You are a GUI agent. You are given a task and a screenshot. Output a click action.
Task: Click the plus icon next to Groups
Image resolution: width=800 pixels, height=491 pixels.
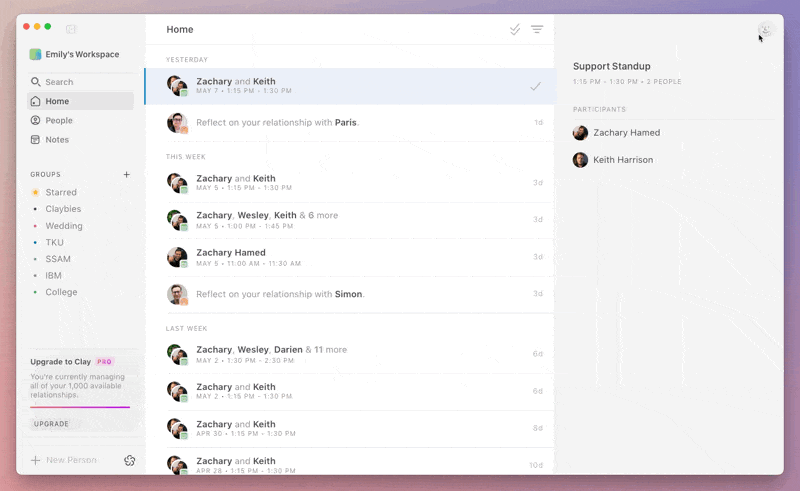click(x=126, y=174)
